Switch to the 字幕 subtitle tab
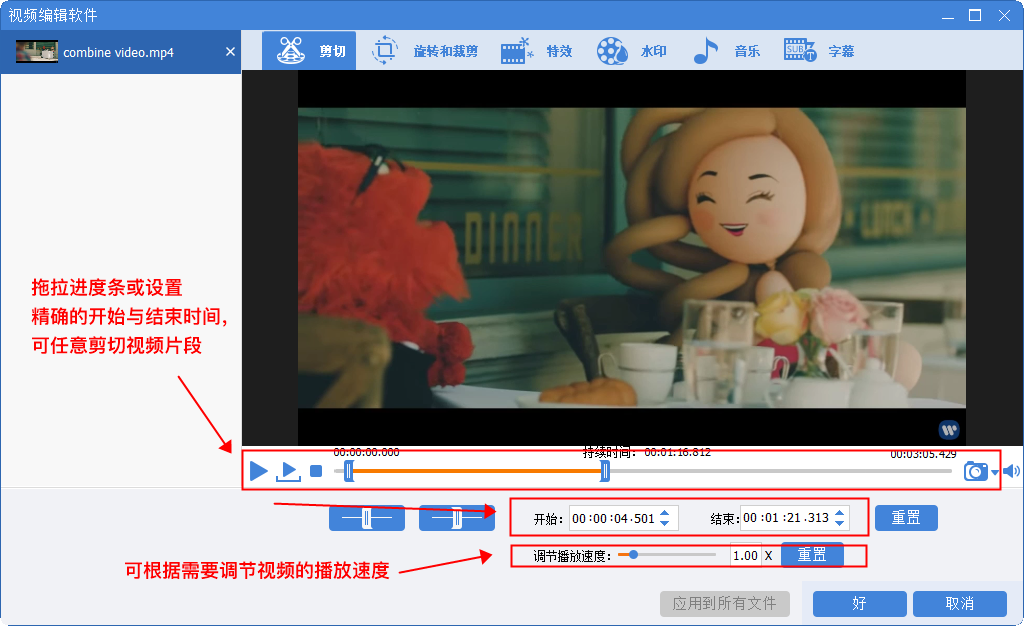Viewport: 1024px width, 626px height. tap(820, 50)
